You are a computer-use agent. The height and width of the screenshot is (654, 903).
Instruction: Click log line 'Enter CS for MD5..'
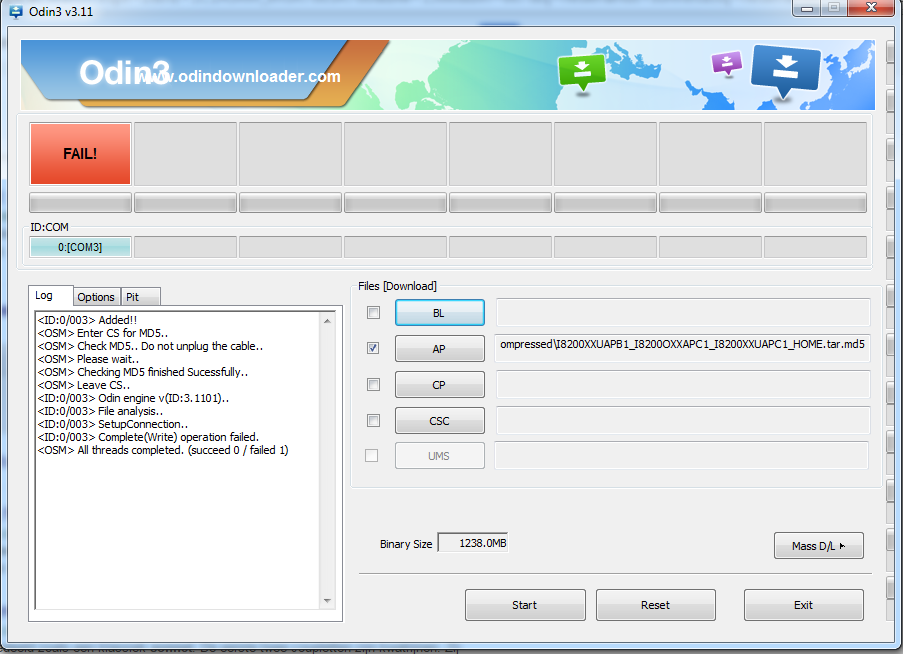(103, 333)
